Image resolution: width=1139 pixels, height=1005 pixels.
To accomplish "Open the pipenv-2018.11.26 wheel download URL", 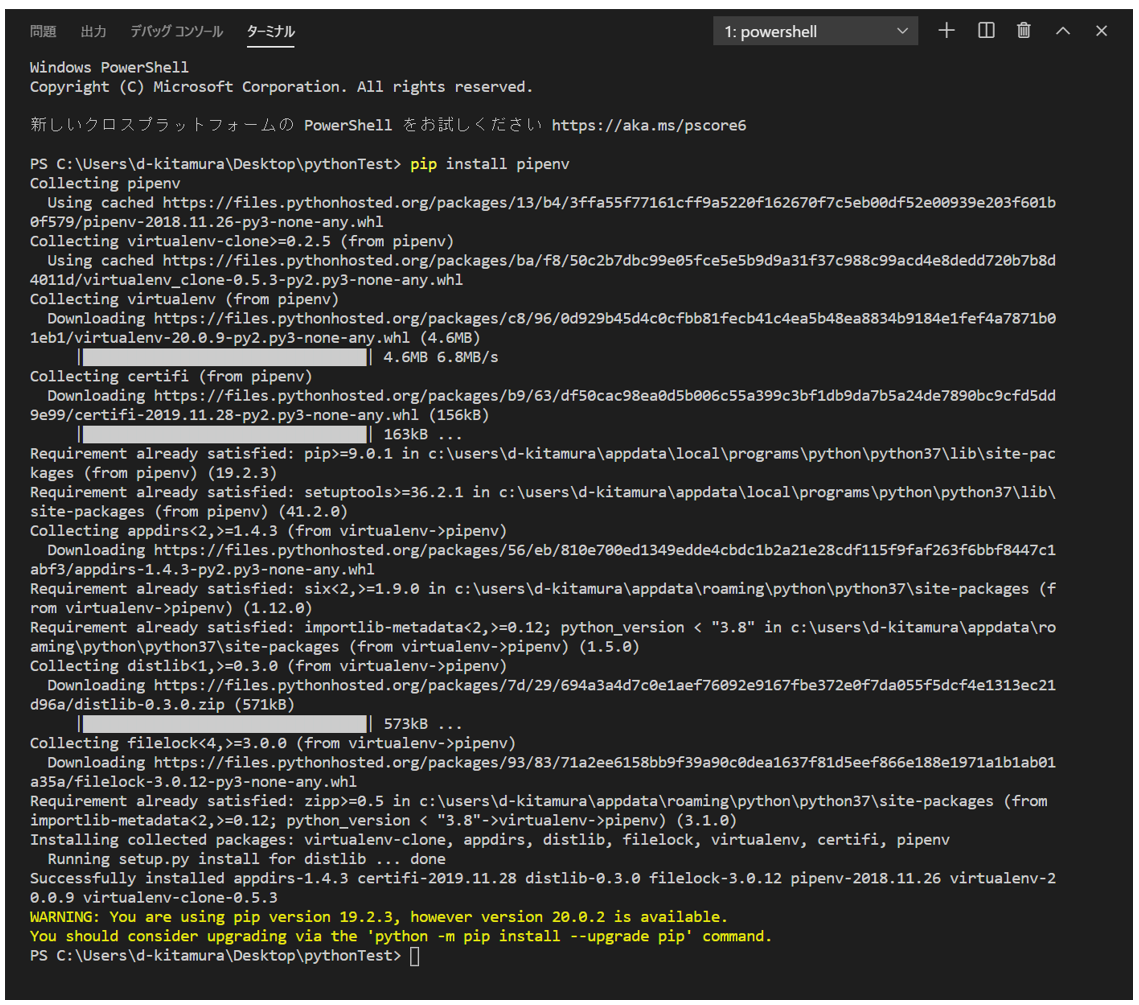I will tap(543, 212).
